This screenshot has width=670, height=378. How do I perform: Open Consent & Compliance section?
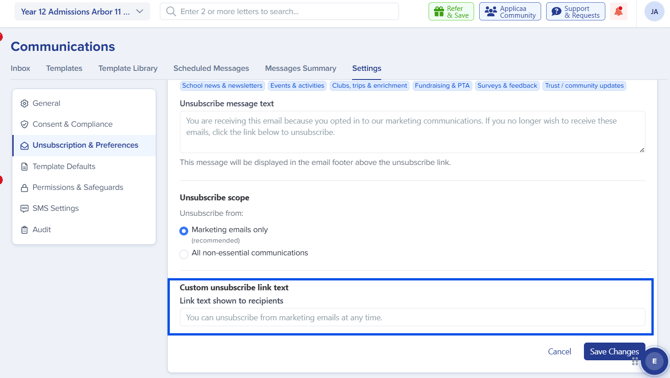click(x=84, y=124)
